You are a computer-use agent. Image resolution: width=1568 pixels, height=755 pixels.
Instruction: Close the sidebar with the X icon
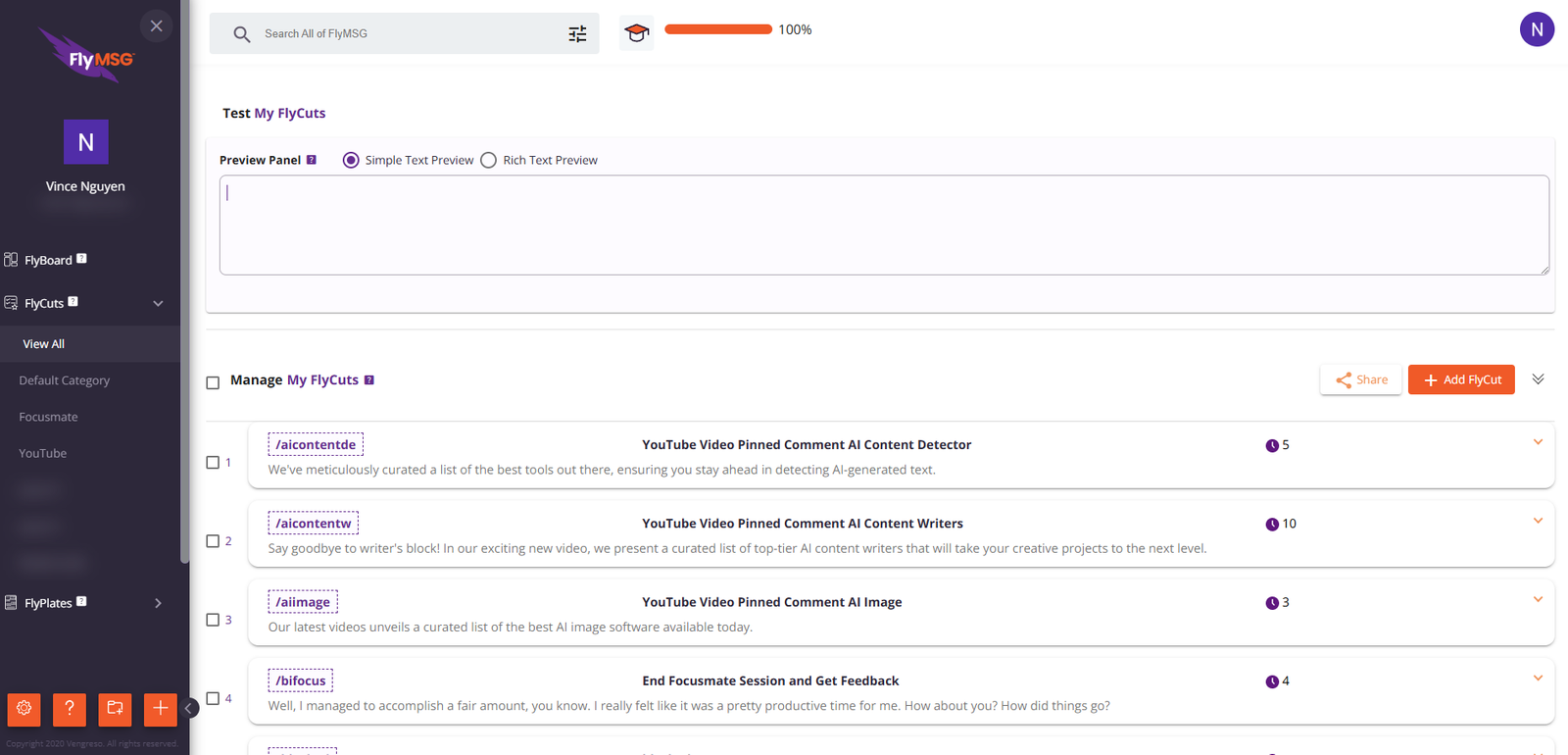click(x=156, y=26)
